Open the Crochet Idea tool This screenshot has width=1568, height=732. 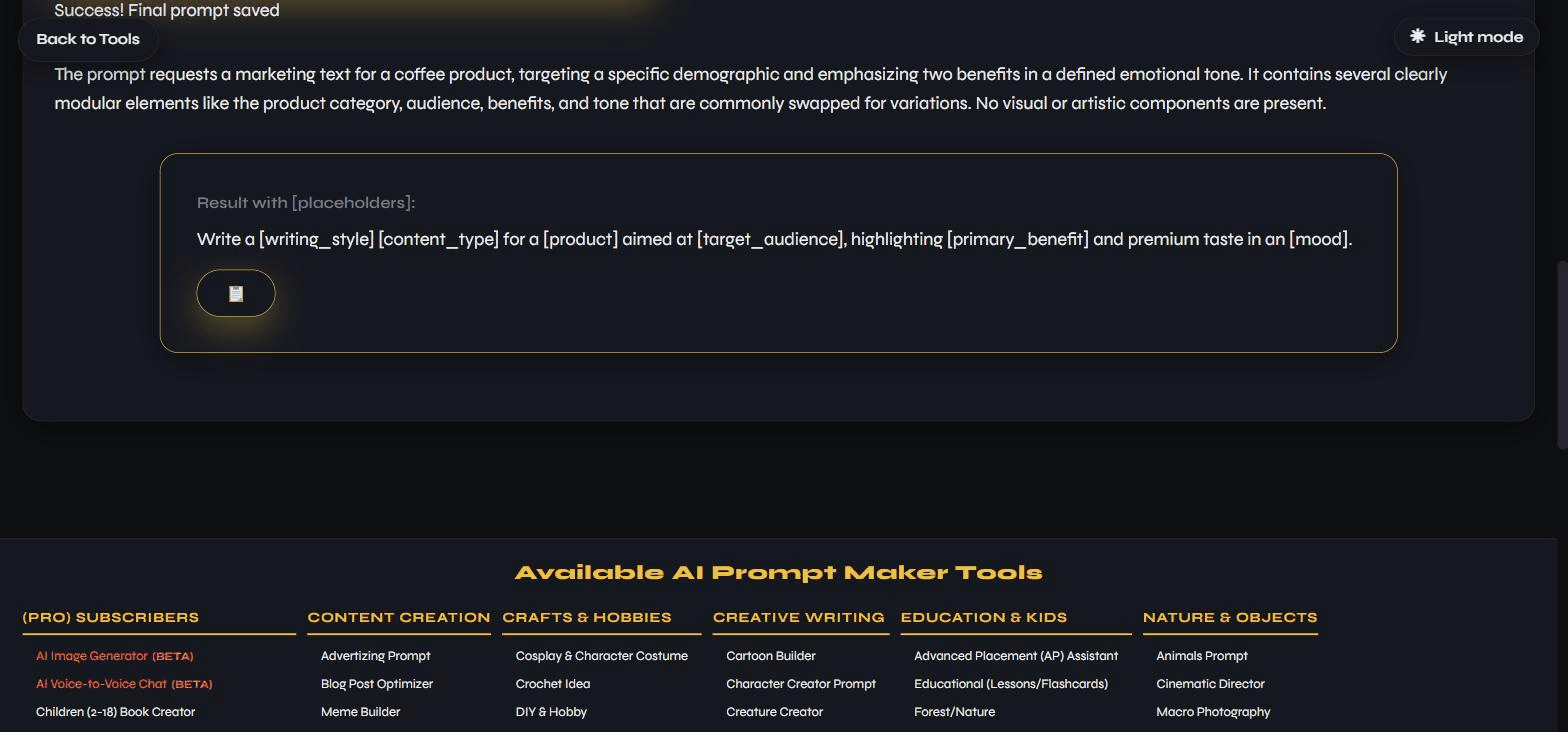(553, 684)
